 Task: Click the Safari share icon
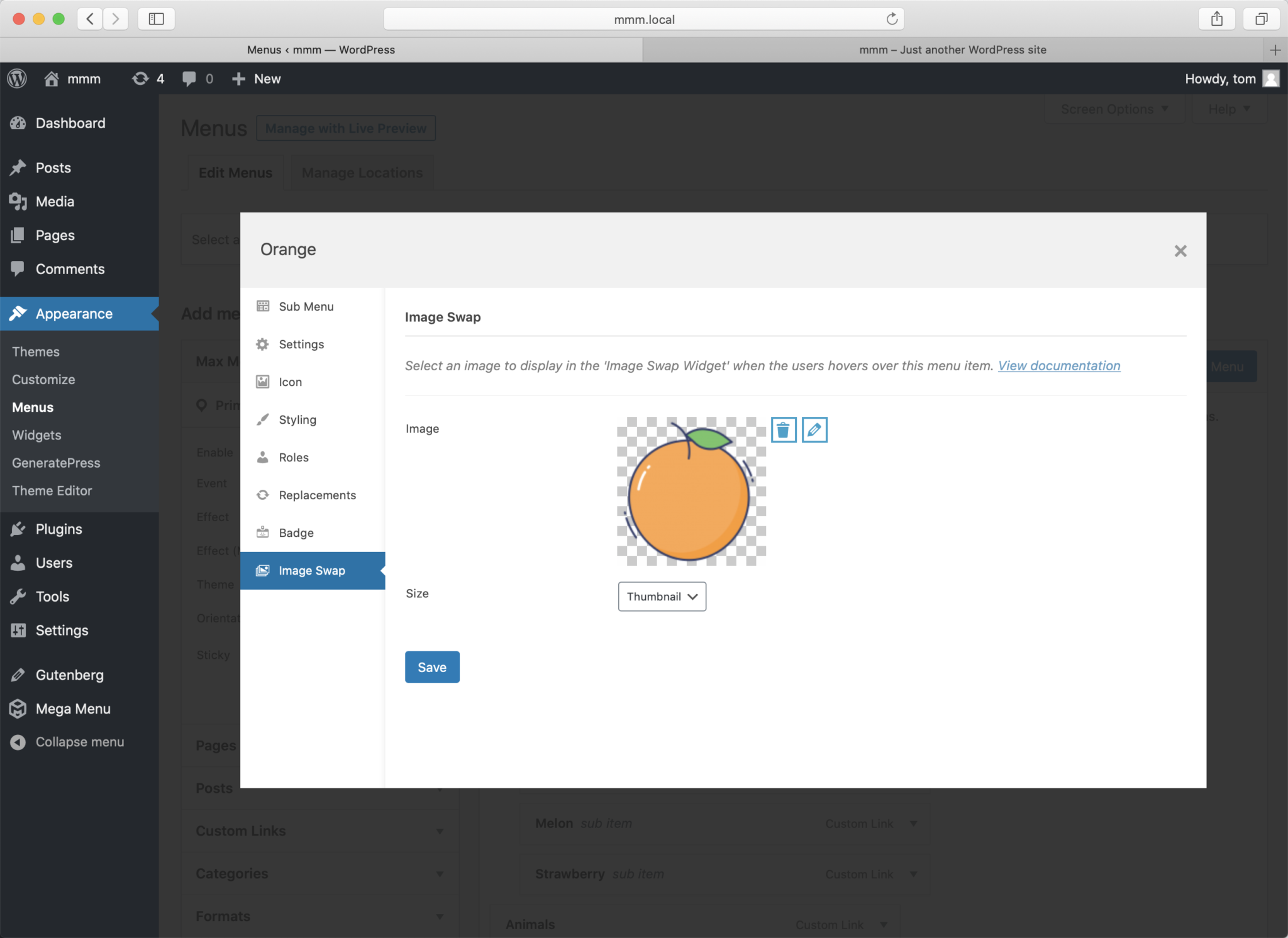tap(1216, 19)
